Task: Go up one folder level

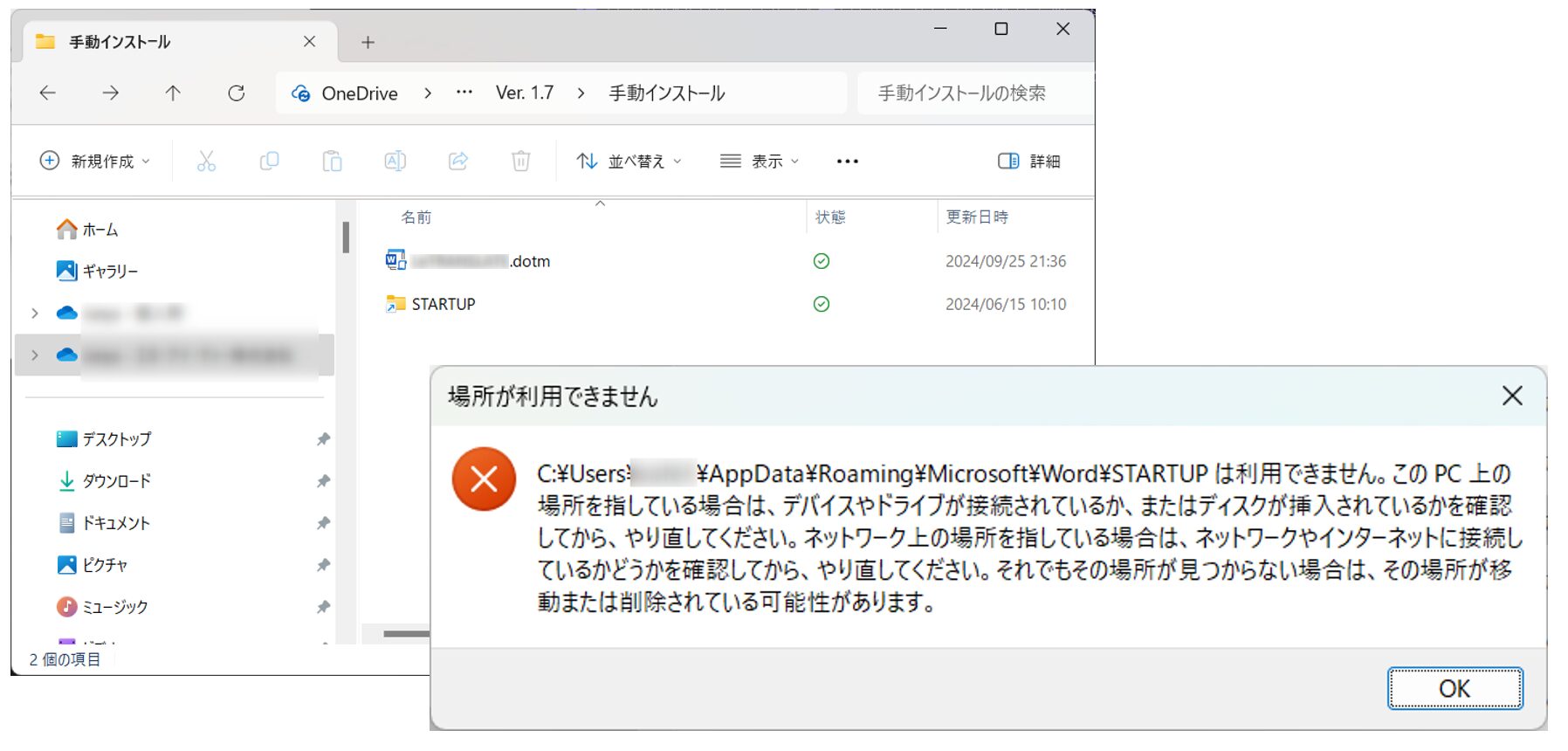Action: point(173,93)
